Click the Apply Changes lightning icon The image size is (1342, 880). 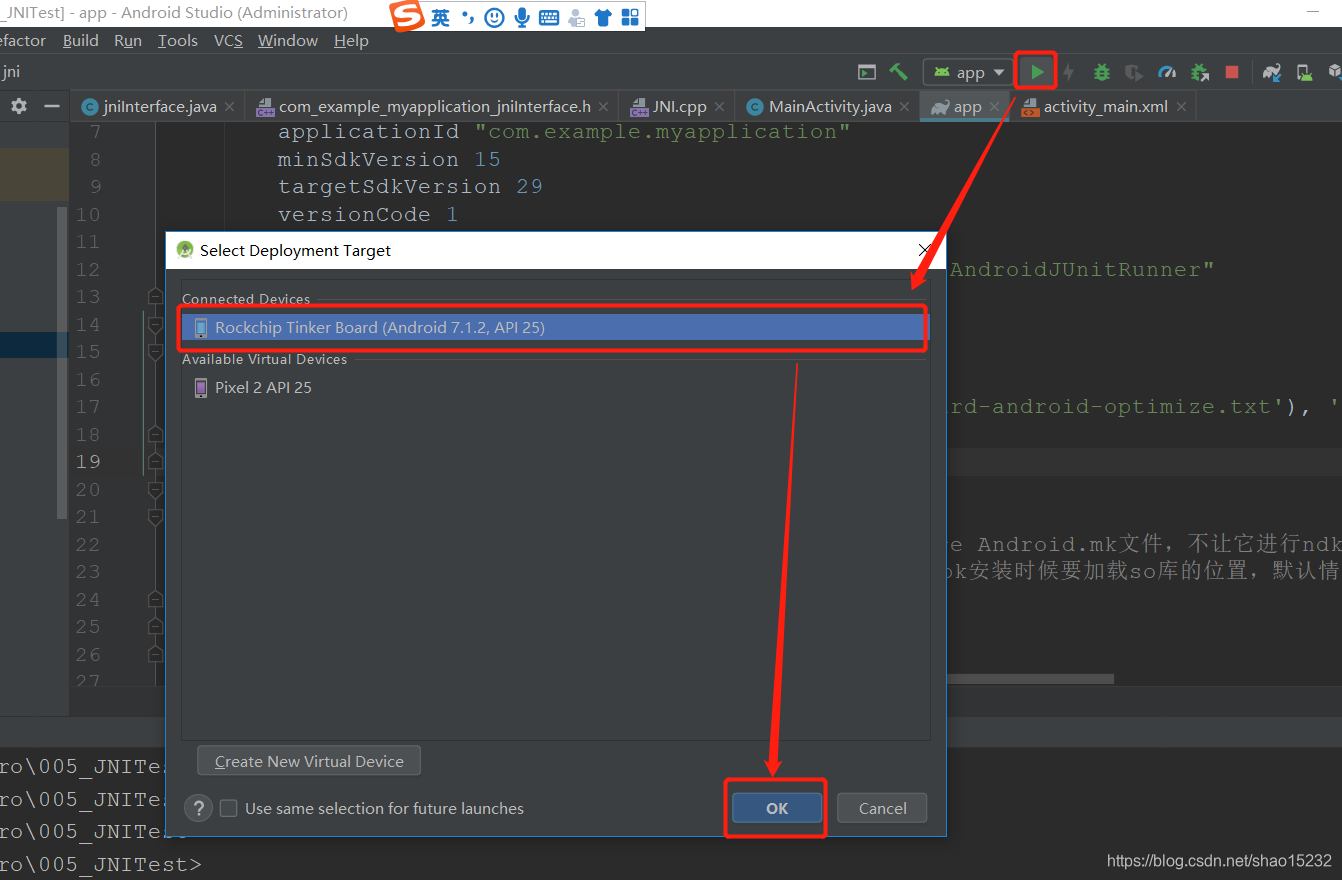tap(1069, 72)
